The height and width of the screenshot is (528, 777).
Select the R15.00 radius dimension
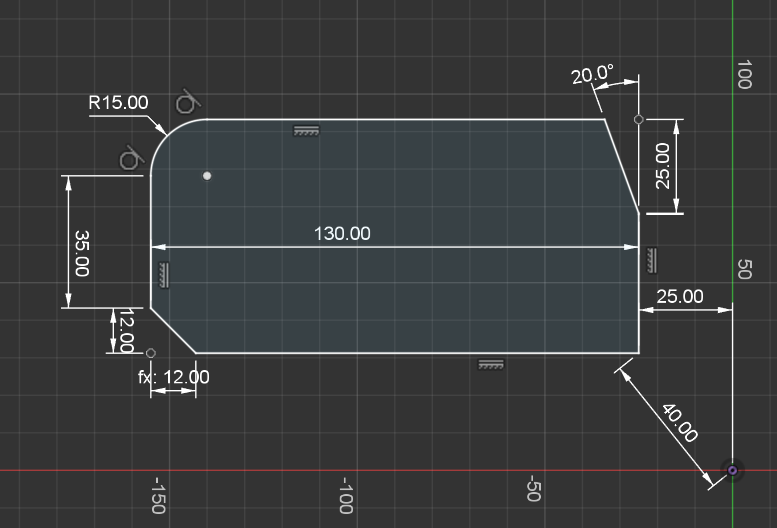point(118,102)
